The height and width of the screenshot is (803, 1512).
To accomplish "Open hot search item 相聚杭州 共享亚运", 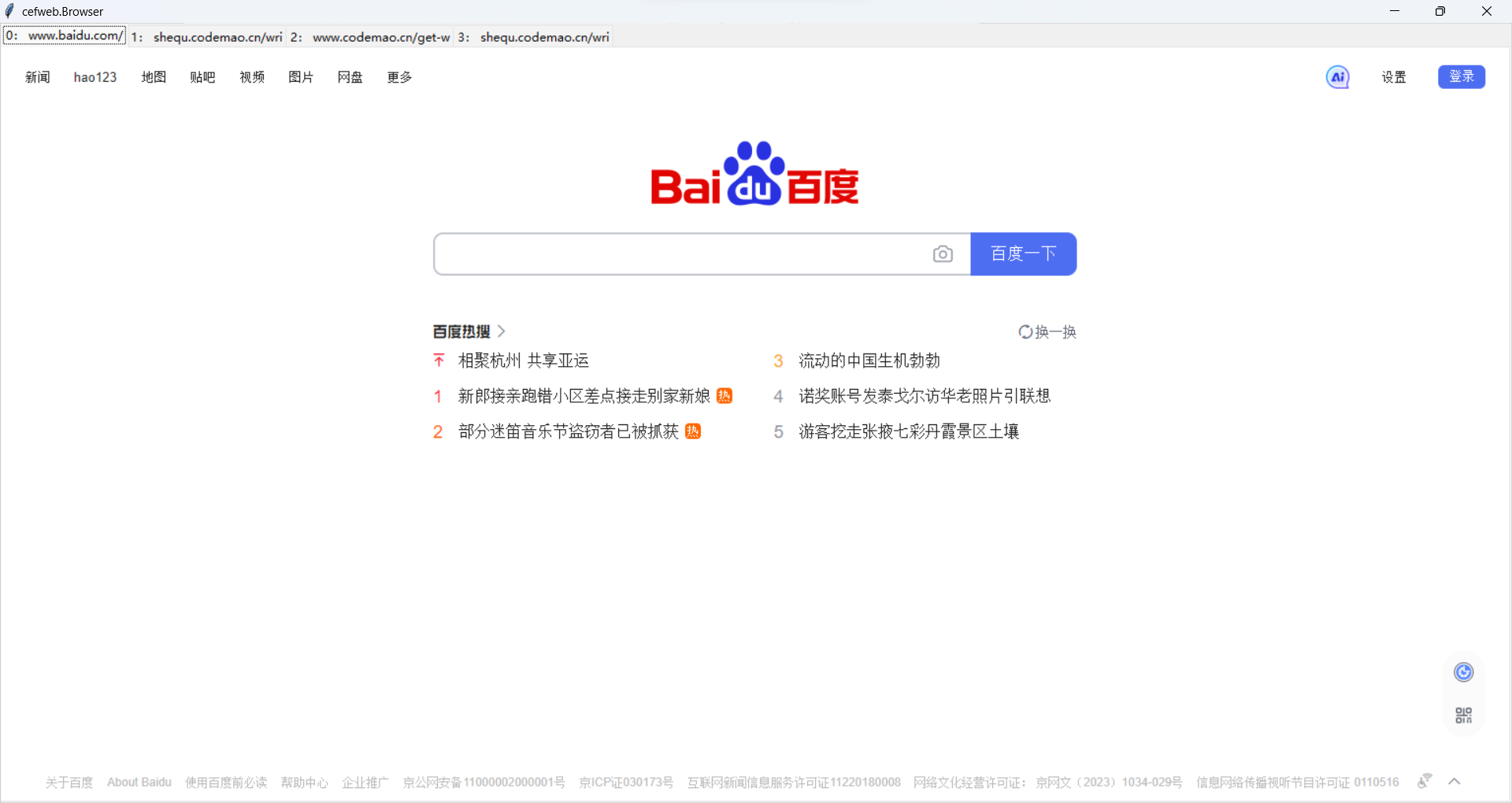I will click(x=522, y=360).
